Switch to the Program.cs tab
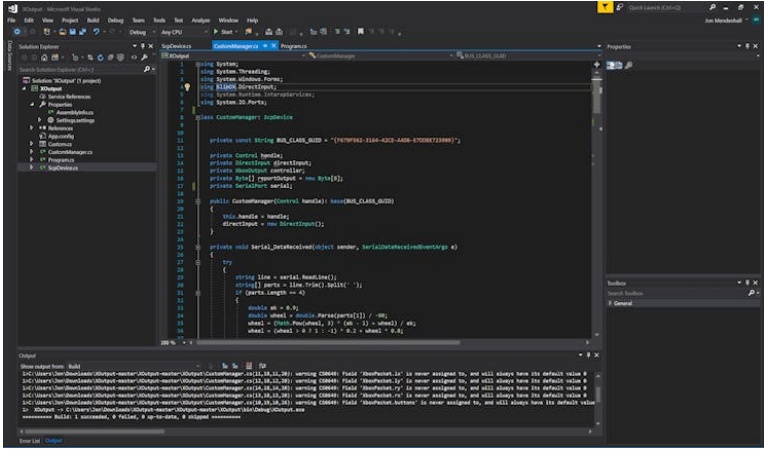The width and height of the screenshot is (769, 450). (293, 46)
